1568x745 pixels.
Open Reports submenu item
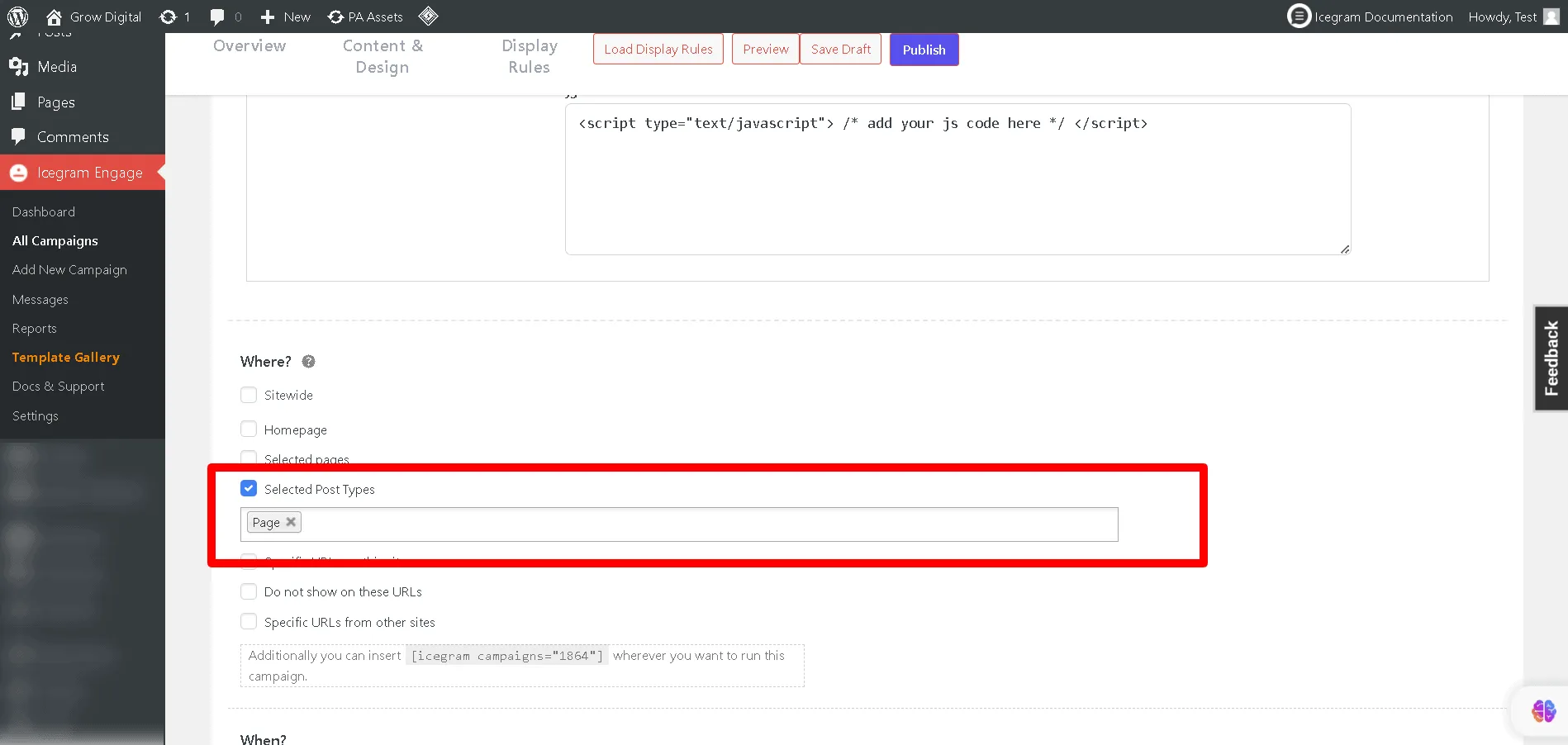click(35, 329)
